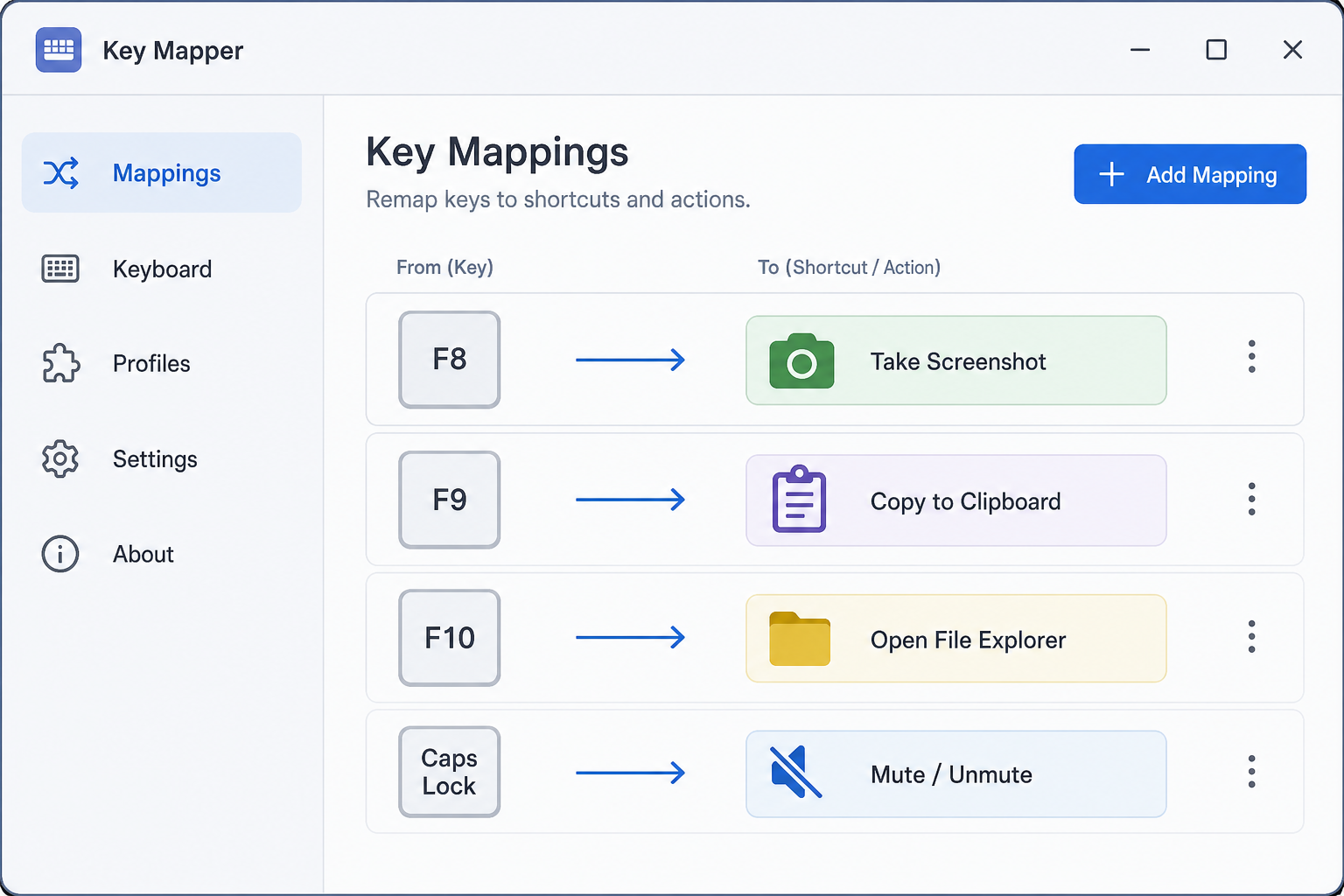Select the F8 source key
Image resolution: width=1344 pixels, height=896 pixels.
pyautogui.click(x=450, y=360)
